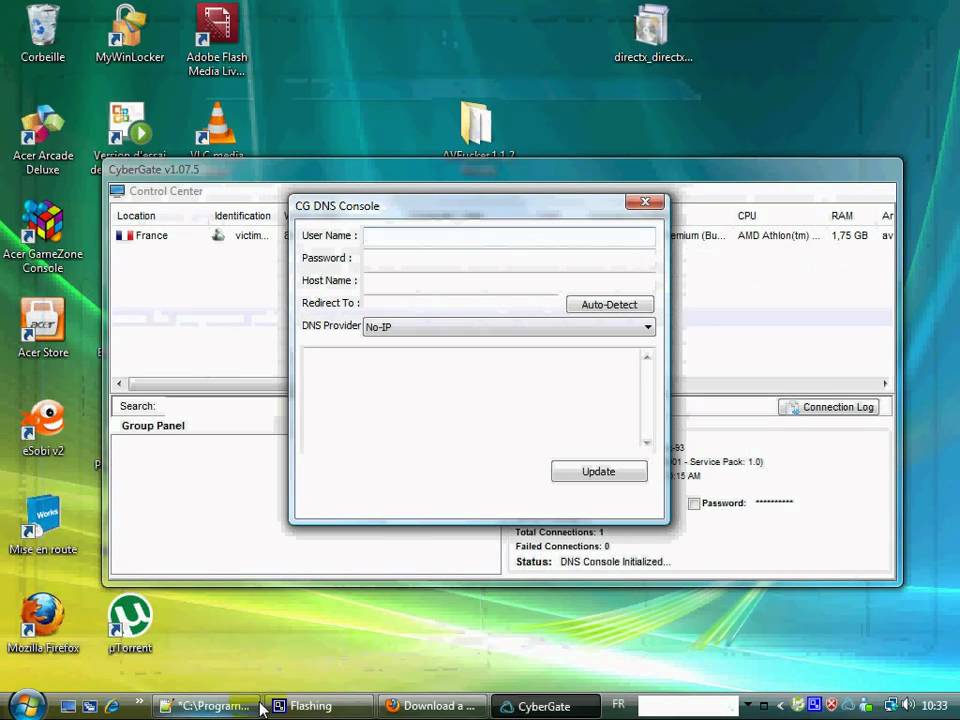
Task: Expand the quick launch overflow chevron
Action: (x=139, y=702)
